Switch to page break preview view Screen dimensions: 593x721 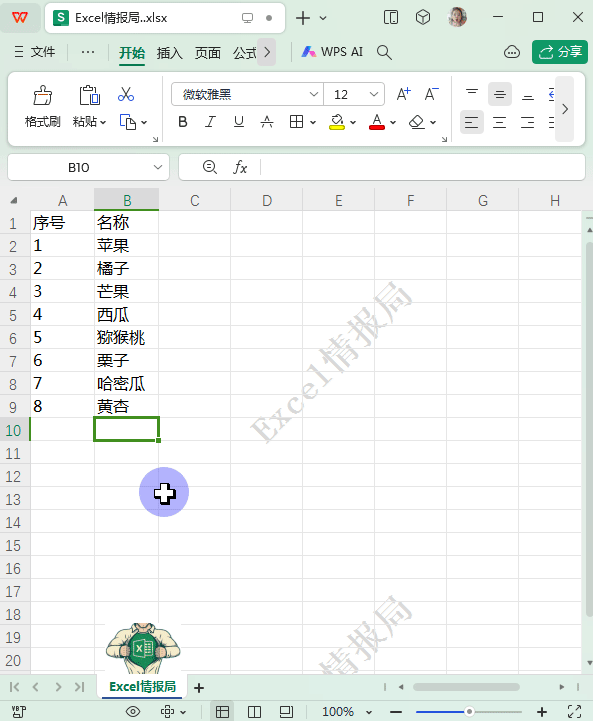(x=254, y=711)
